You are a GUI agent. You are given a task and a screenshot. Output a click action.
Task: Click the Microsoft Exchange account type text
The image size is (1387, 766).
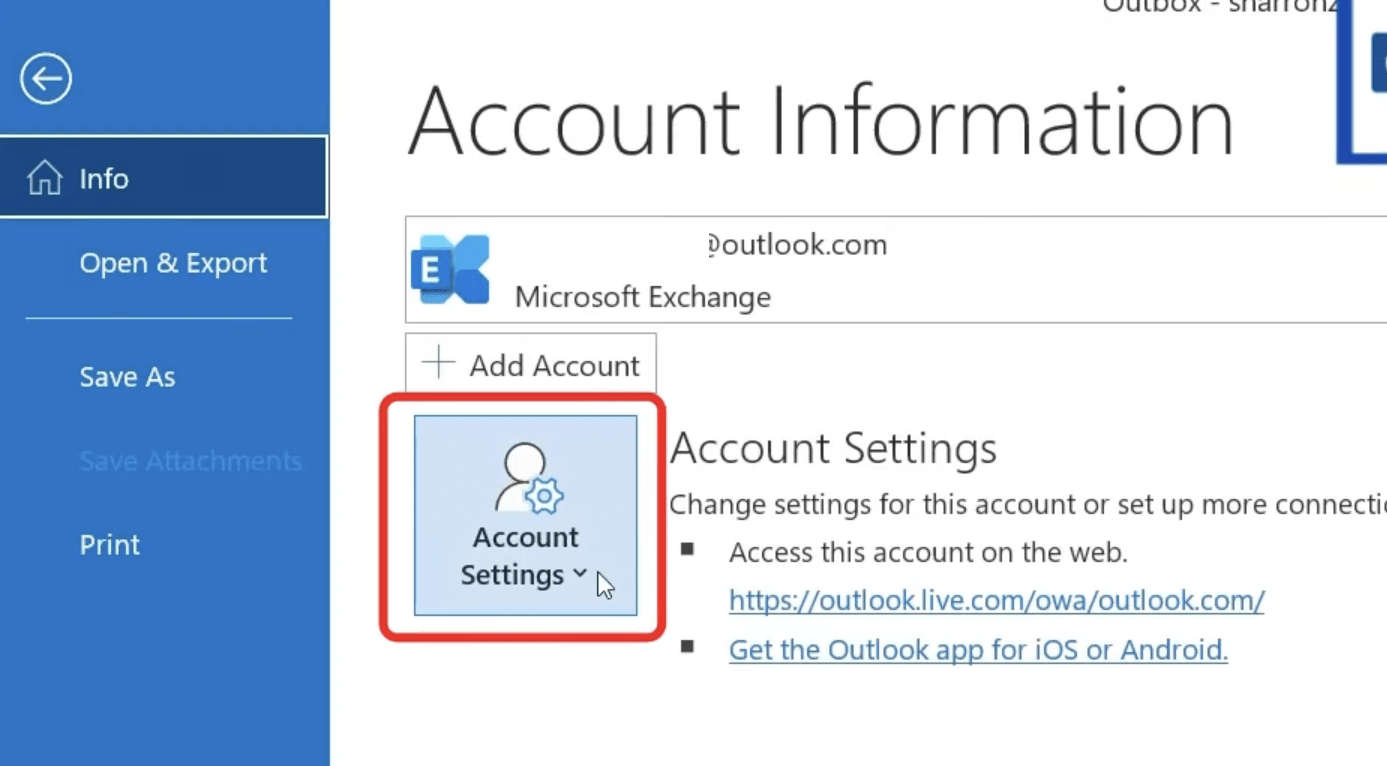click(642, 297)
